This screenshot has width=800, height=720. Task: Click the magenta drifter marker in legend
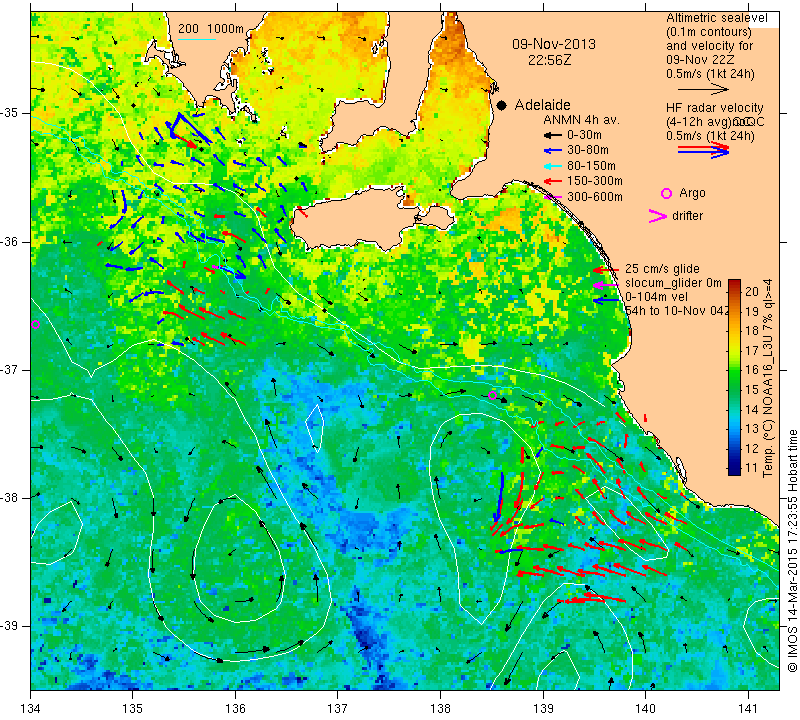coord(658,216)
